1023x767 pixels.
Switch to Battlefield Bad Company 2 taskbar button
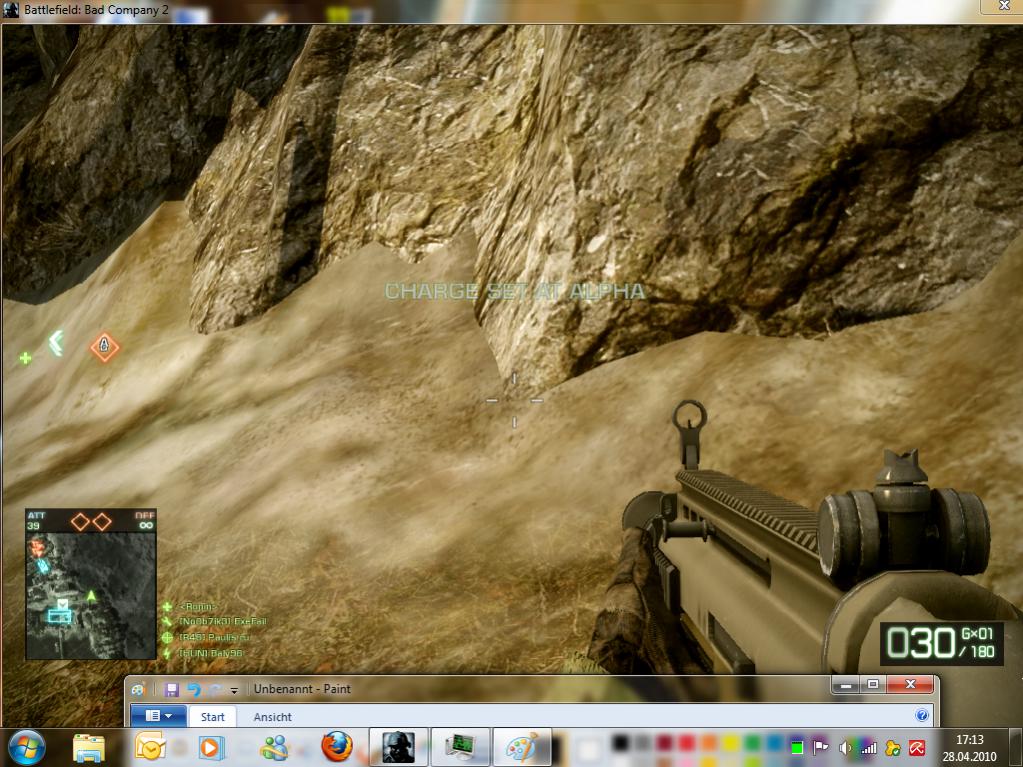click(399, 747)
